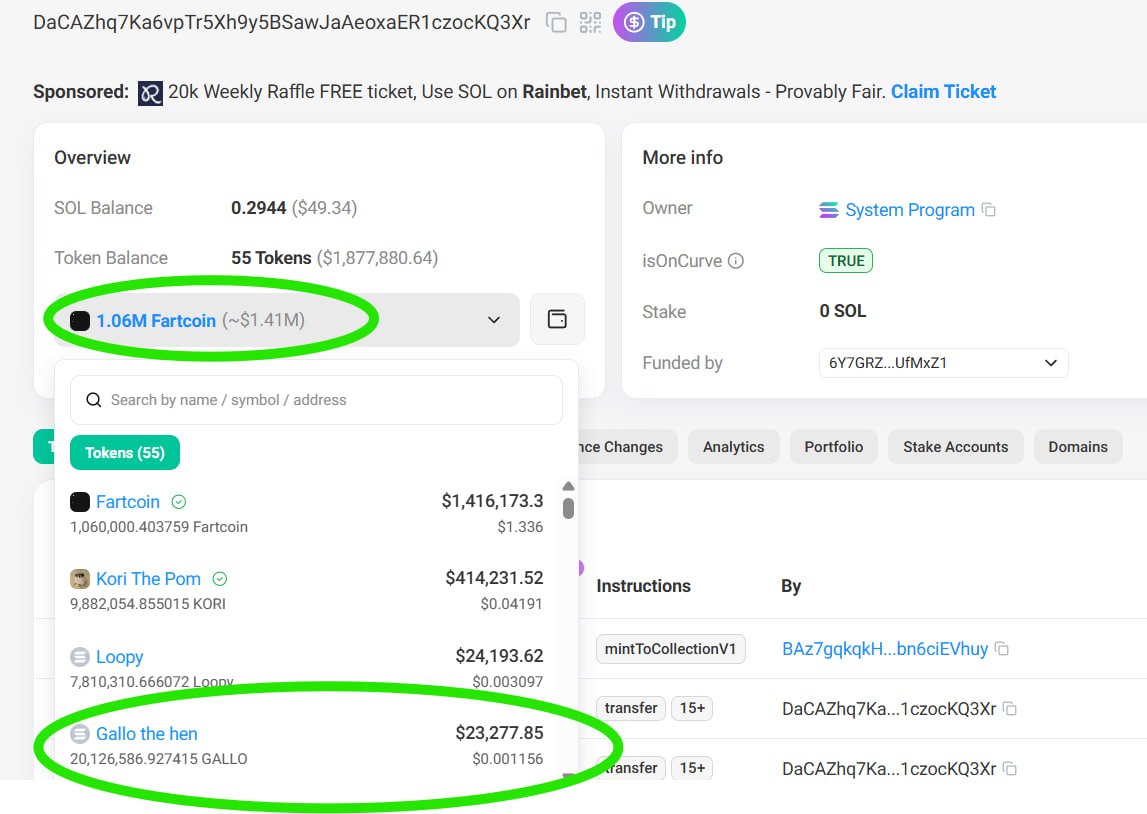1147x814 pixels.
Task: Click the token list scroll-up arrow
Action: (x=568, y=486)
